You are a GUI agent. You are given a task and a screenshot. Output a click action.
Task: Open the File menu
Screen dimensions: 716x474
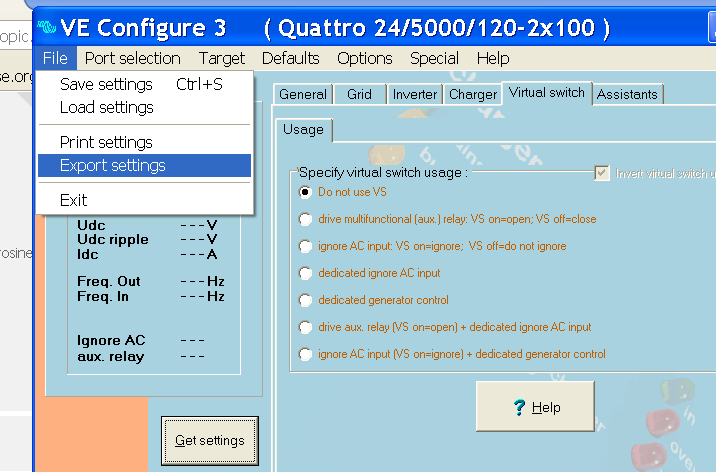[x=55, y=58]
